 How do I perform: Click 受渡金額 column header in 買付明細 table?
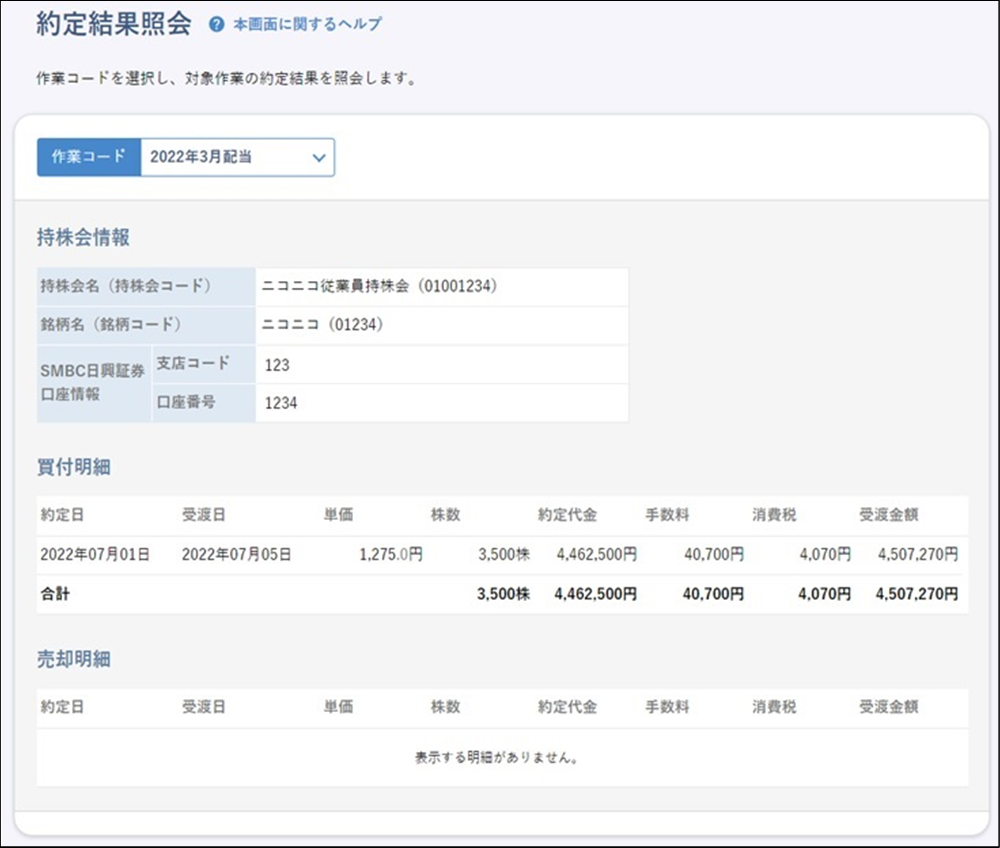[888, 515]
